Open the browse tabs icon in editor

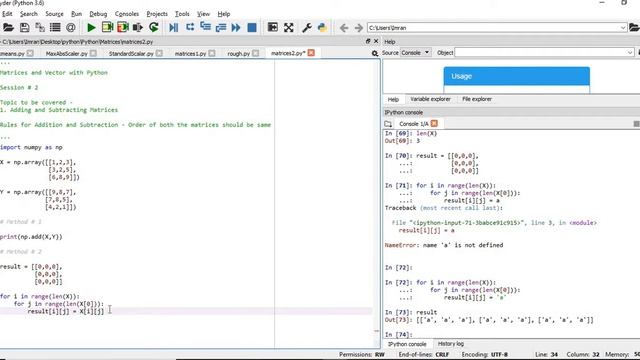[375, 53]
